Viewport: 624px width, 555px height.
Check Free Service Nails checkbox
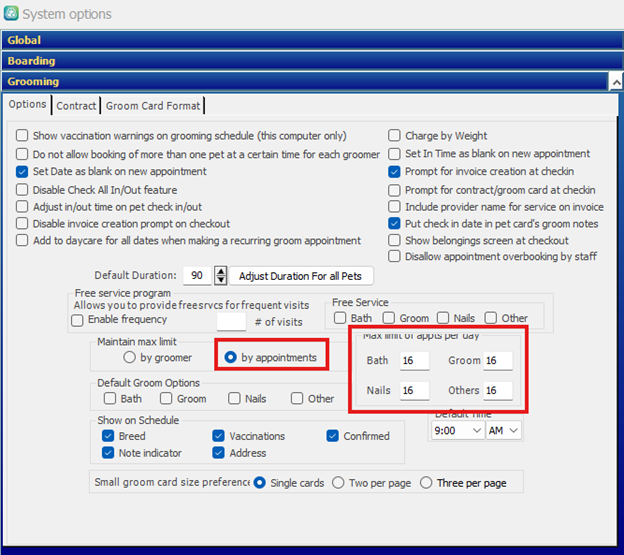click(443, 318)
